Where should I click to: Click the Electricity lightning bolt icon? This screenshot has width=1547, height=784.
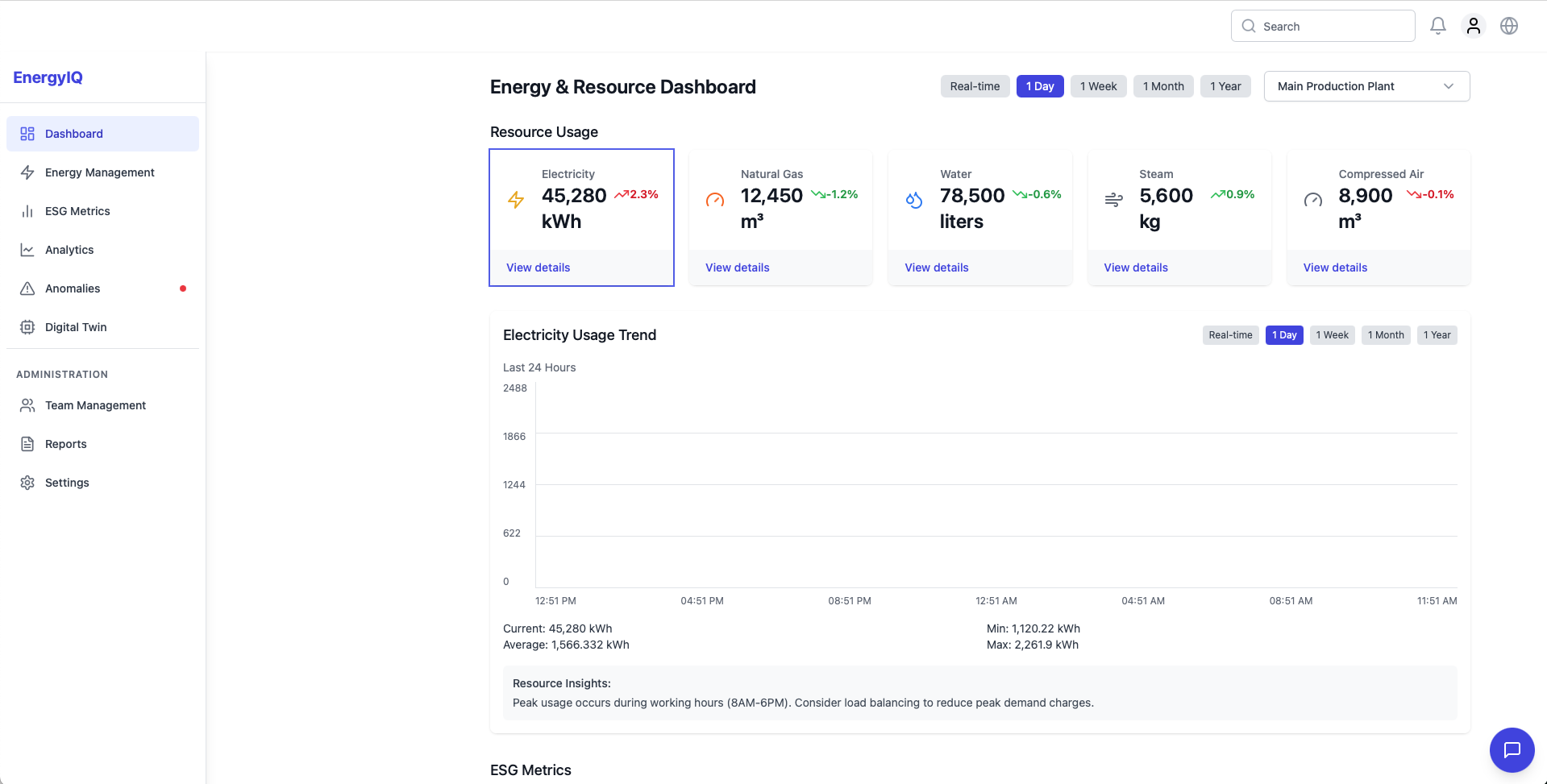(x=516, y=200)
